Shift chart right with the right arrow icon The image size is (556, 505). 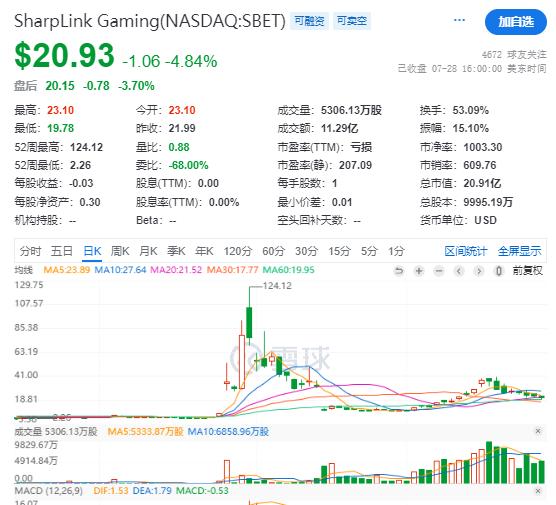click(x=479, y=271)
